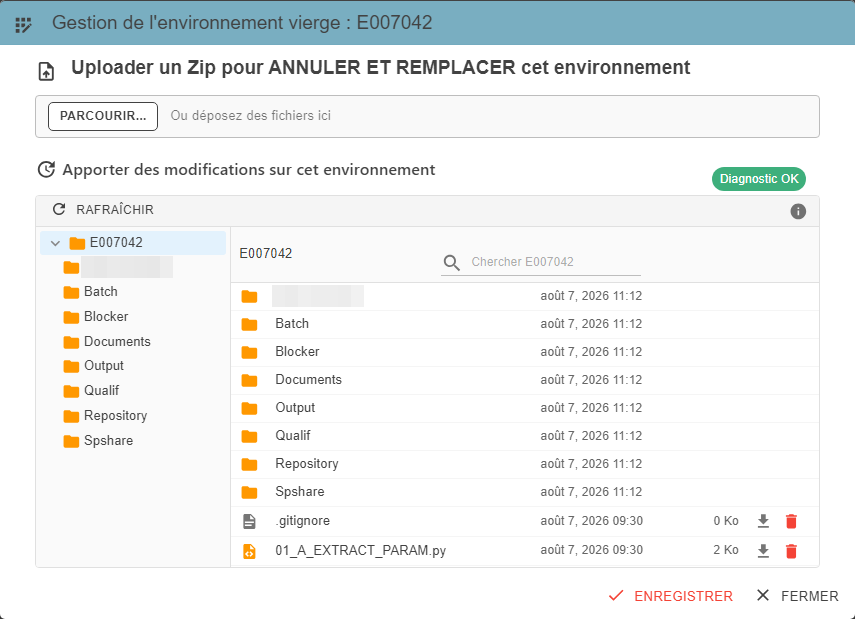
Task: Click 2 Ko size of 01_A_EXTRACT_PARAM.py
Action: click(x=726, y=550)
